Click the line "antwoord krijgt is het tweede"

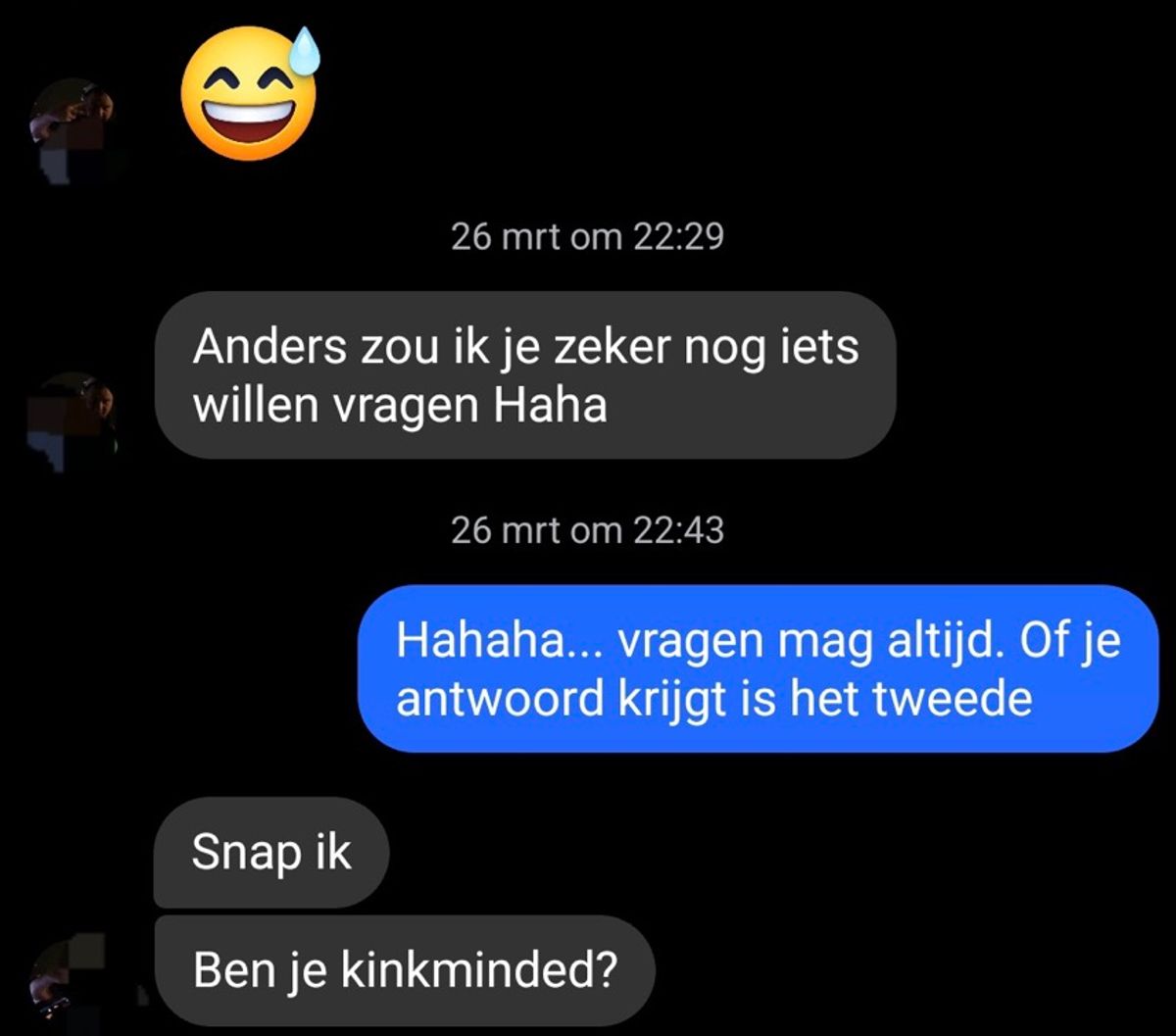pyautogui.click(x=714, y=700)
